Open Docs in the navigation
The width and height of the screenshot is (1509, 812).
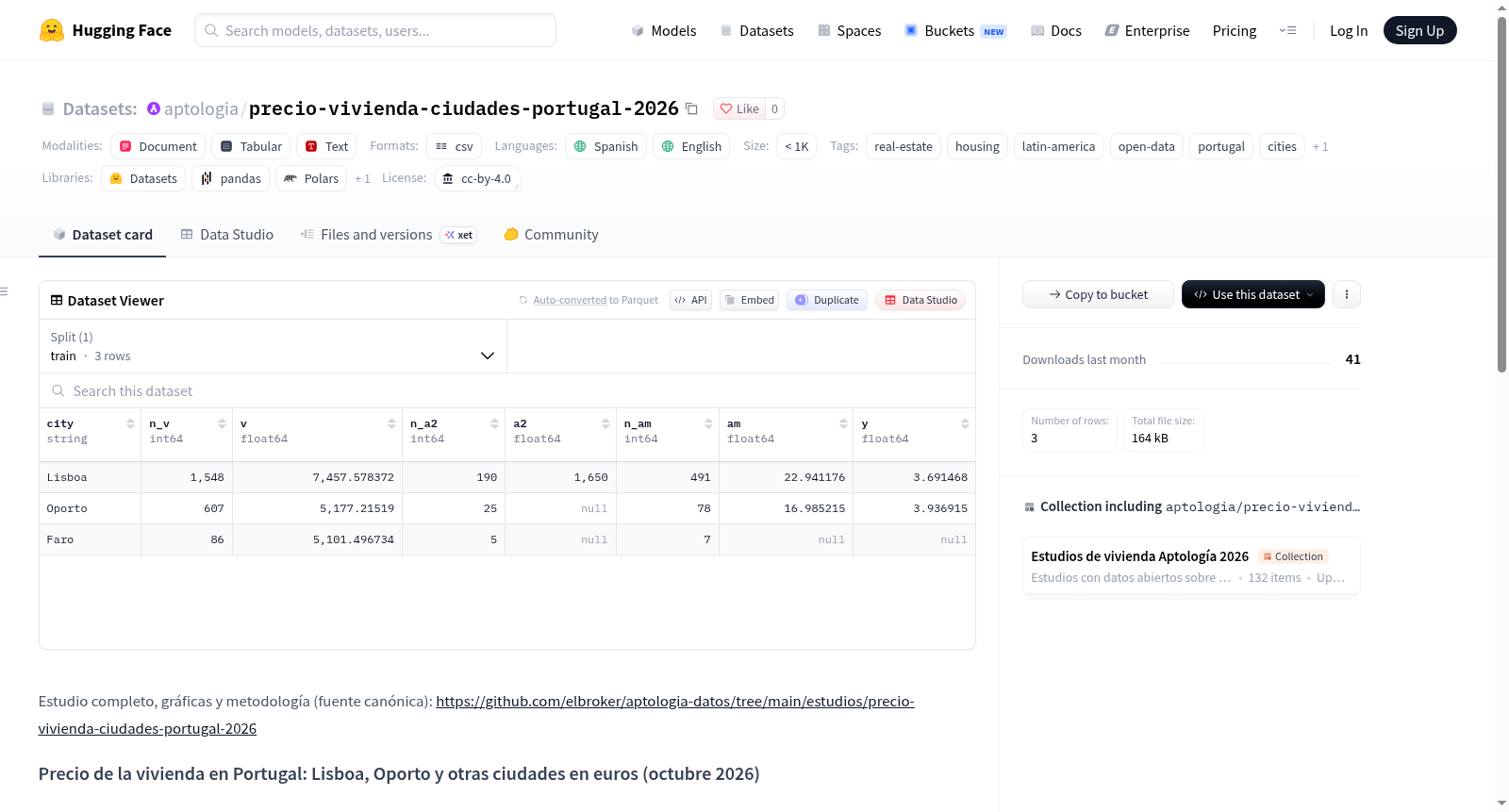coord(1055,30)
